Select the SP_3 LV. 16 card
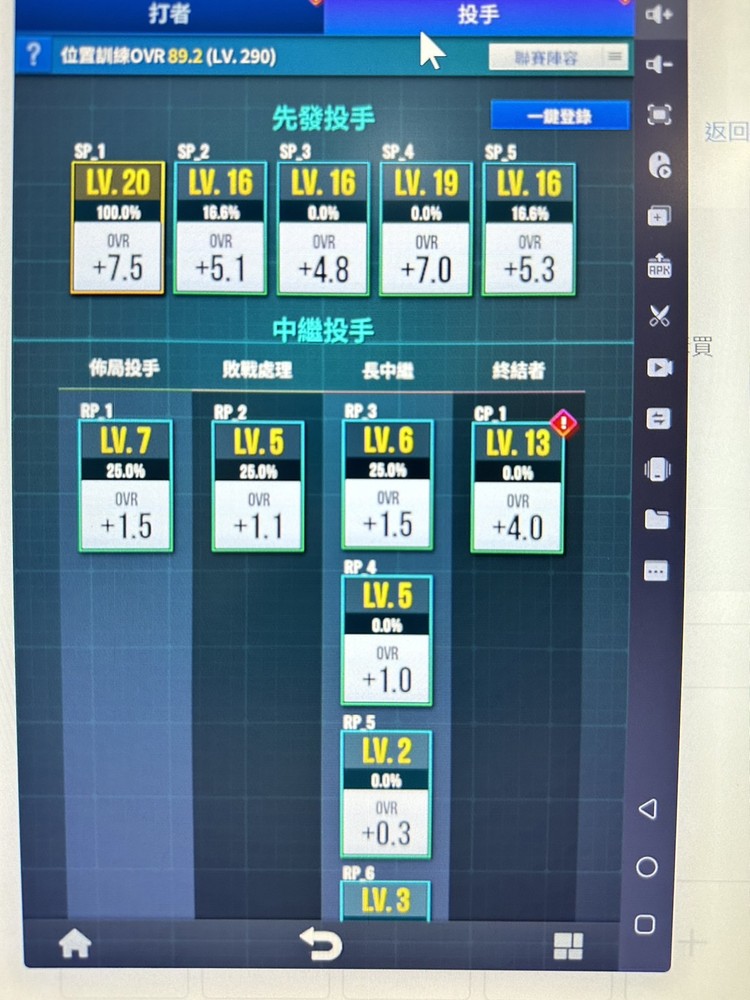 pos(323,228)
